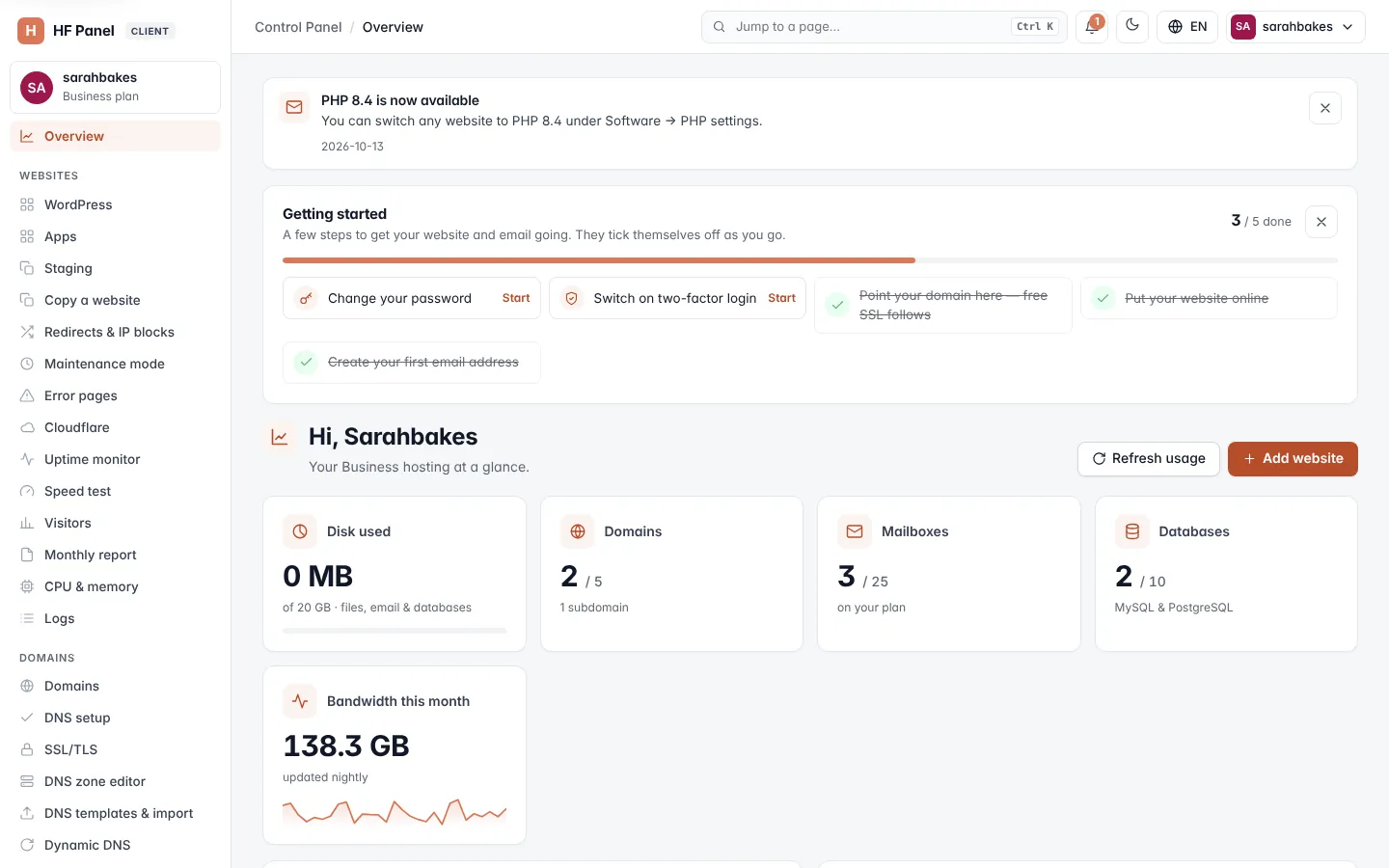Open the Uptime monitor page
The width and height of the screenshot is (1389, 868).
pyautogui.click(x=115, y=459)
